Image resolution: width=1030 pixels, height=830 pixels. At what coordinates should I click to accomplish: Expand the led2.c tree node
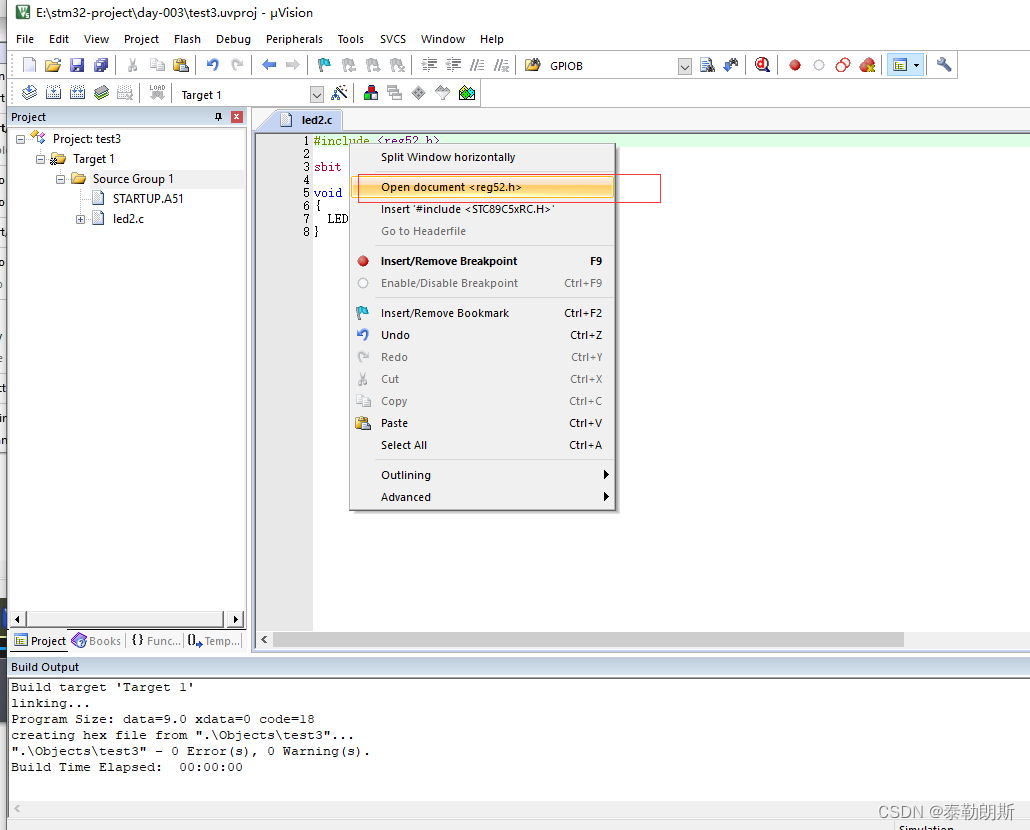click(80, 219)
